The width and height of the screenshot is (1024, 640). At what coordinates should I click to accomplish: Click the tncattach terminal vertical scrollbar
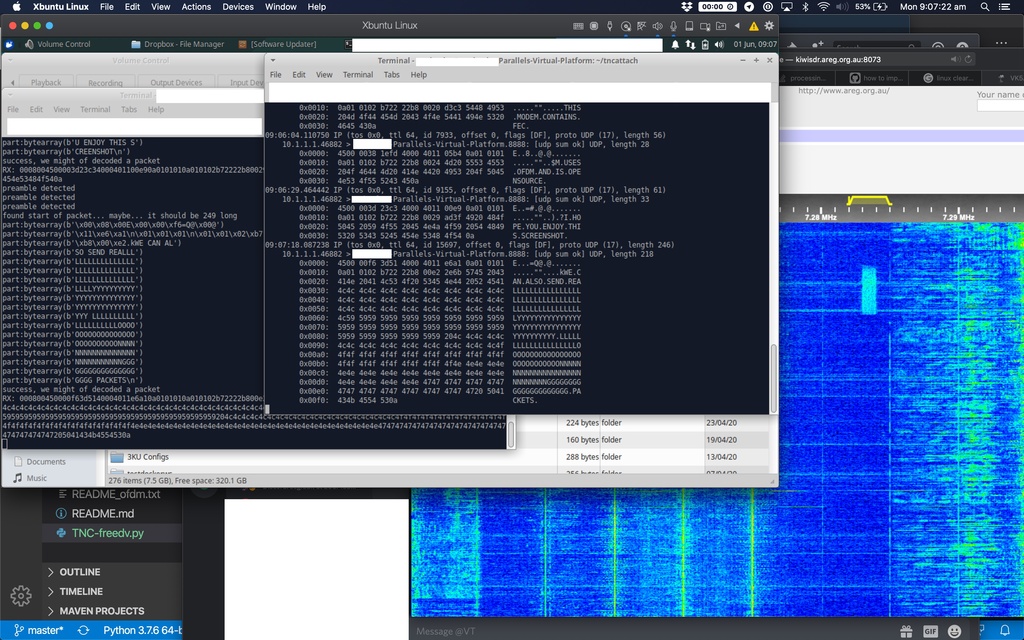773,378
